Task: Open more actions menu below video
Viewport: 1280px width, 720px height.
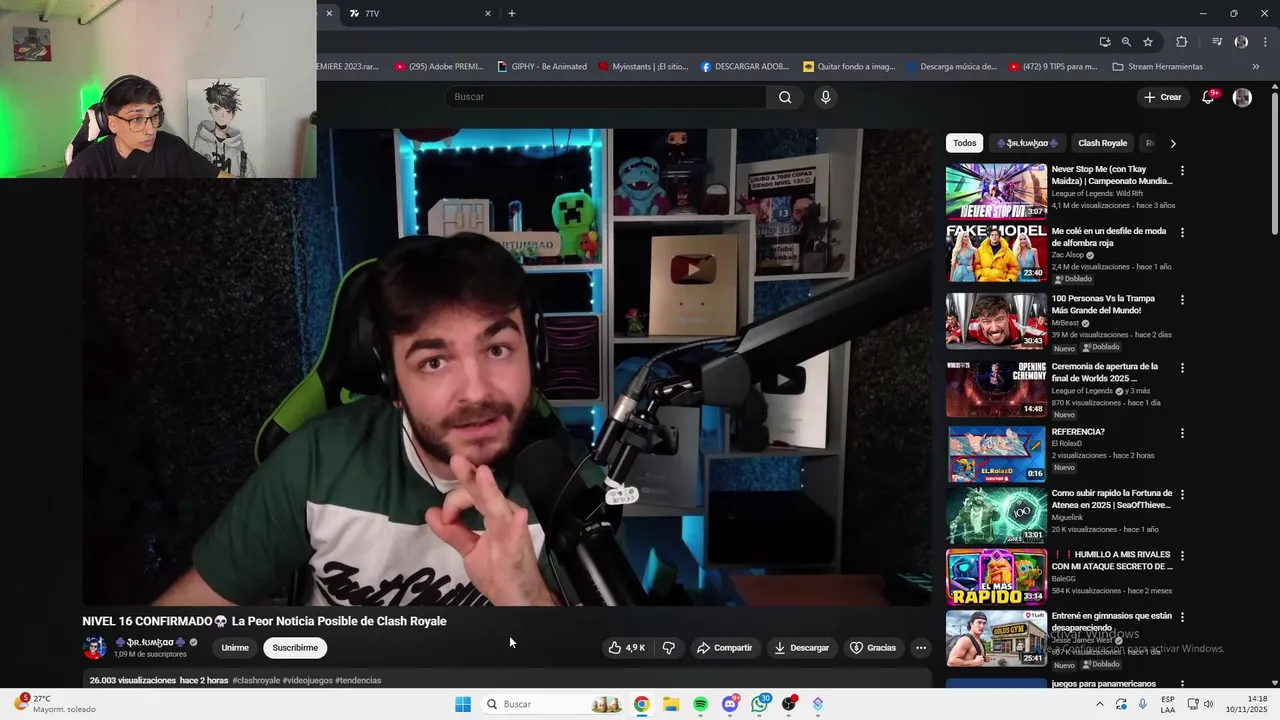Action: pos(921,648)
